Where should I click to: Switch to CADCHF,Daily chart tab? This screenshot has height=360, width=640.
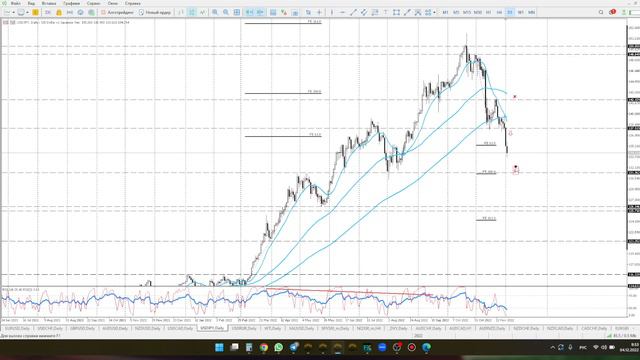tap(594, 328)
